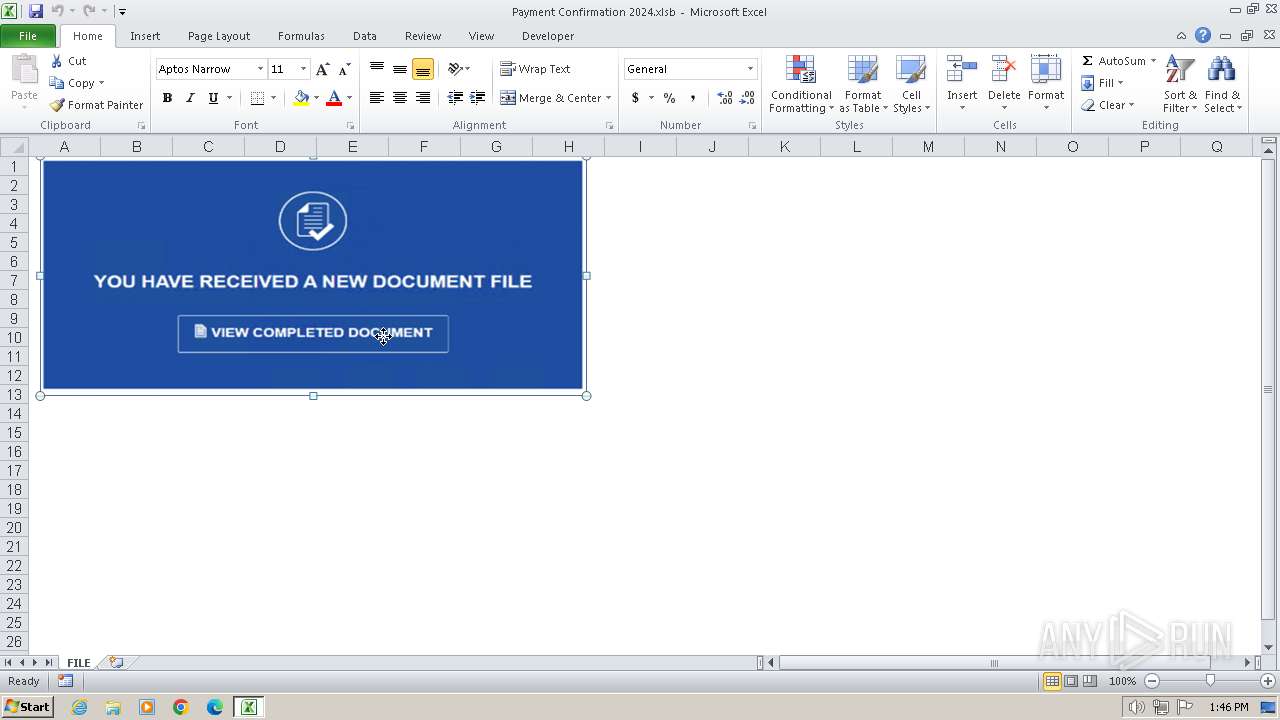Open Format as Table gallery
Viewport: 1280px width, 720px height.
pyautogui.click(x=863, y=85)
